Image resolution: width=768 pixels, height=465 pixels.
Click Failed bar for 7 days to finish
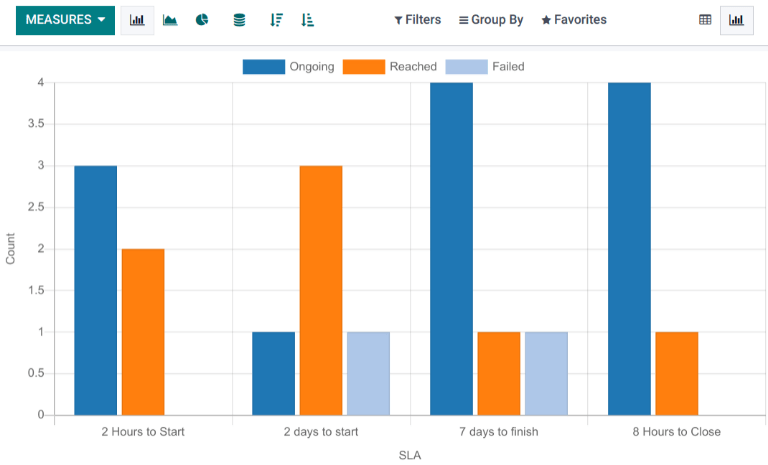click(546, 373)
